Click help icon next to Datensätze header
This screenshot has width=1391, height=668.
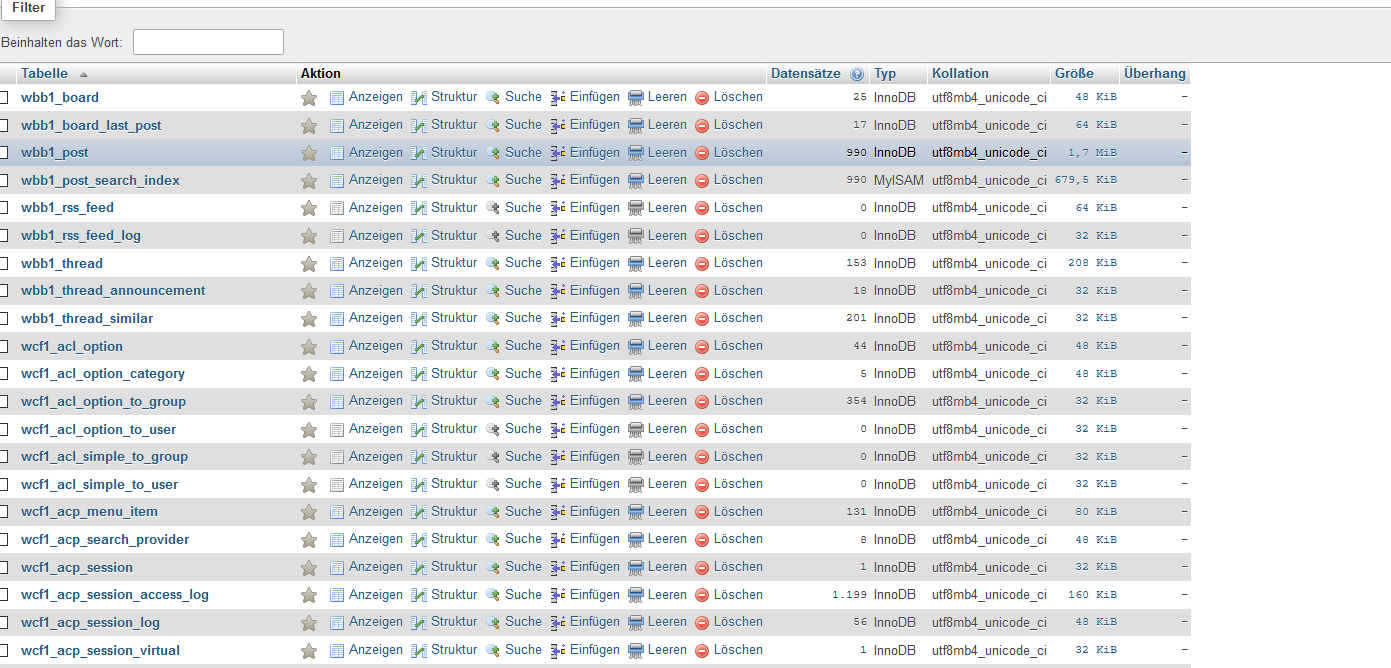(x=857, y=74)
